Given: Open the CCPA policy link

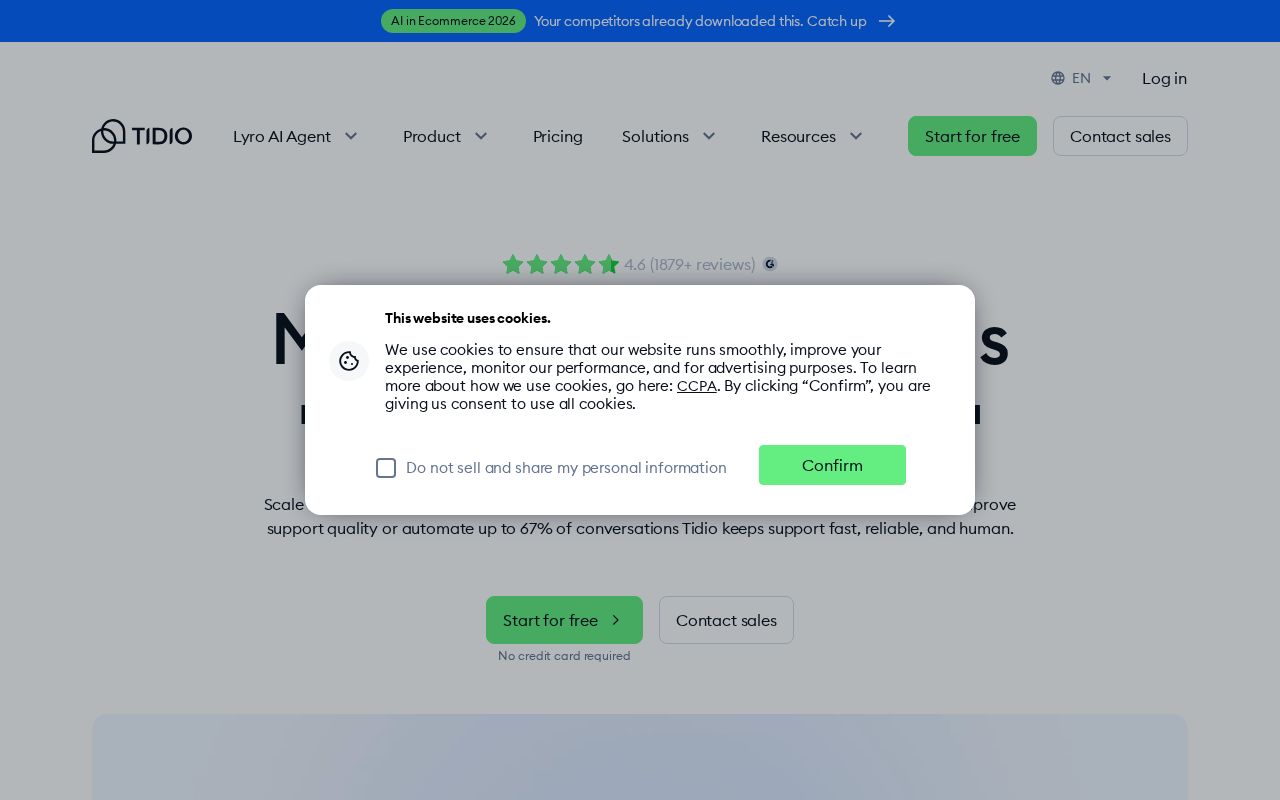Looking at the screenshot, I should (x=697, y=385).
